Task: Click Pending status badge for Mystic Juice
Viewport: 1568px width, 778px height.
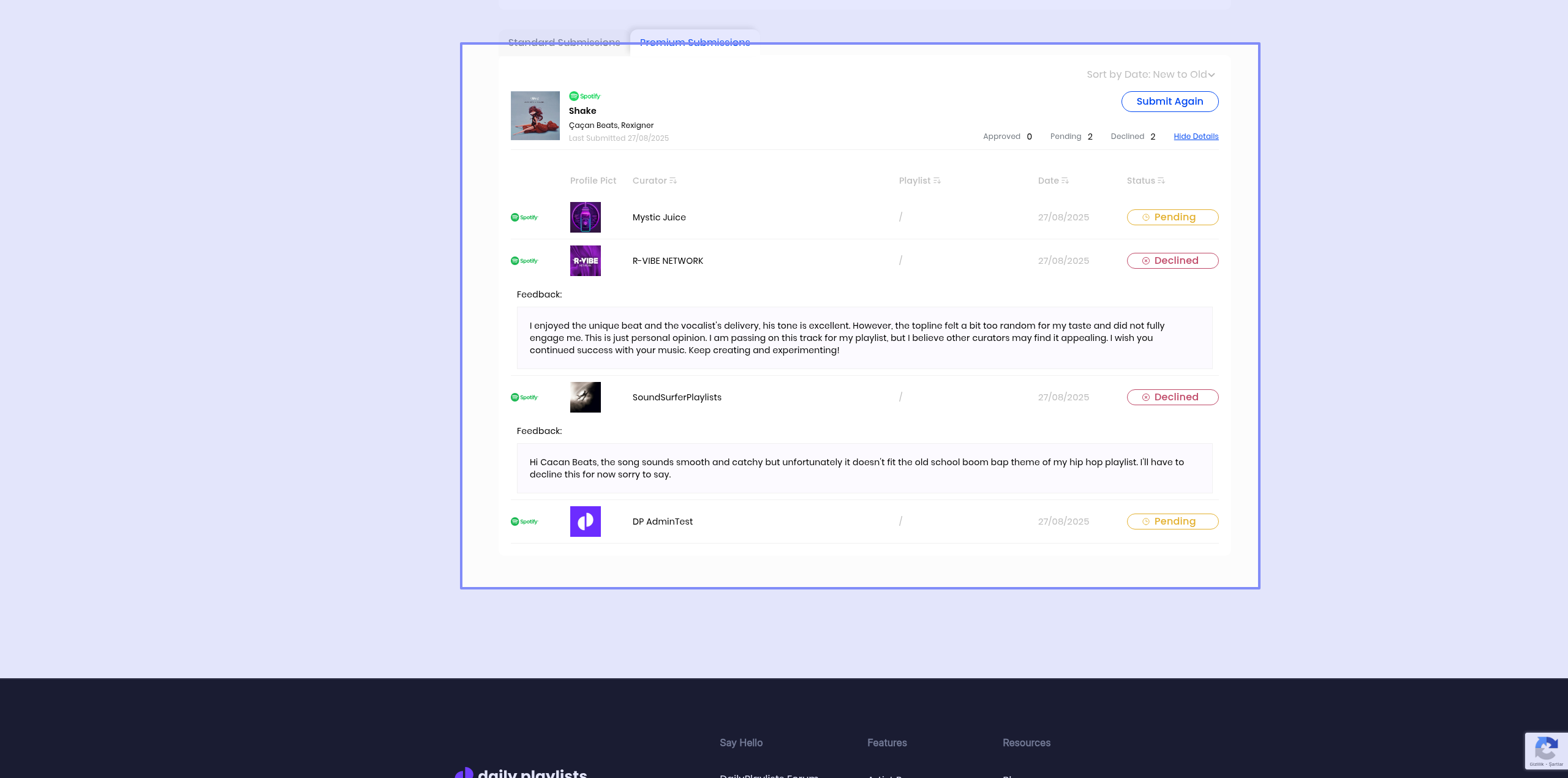Action: 1172,217
